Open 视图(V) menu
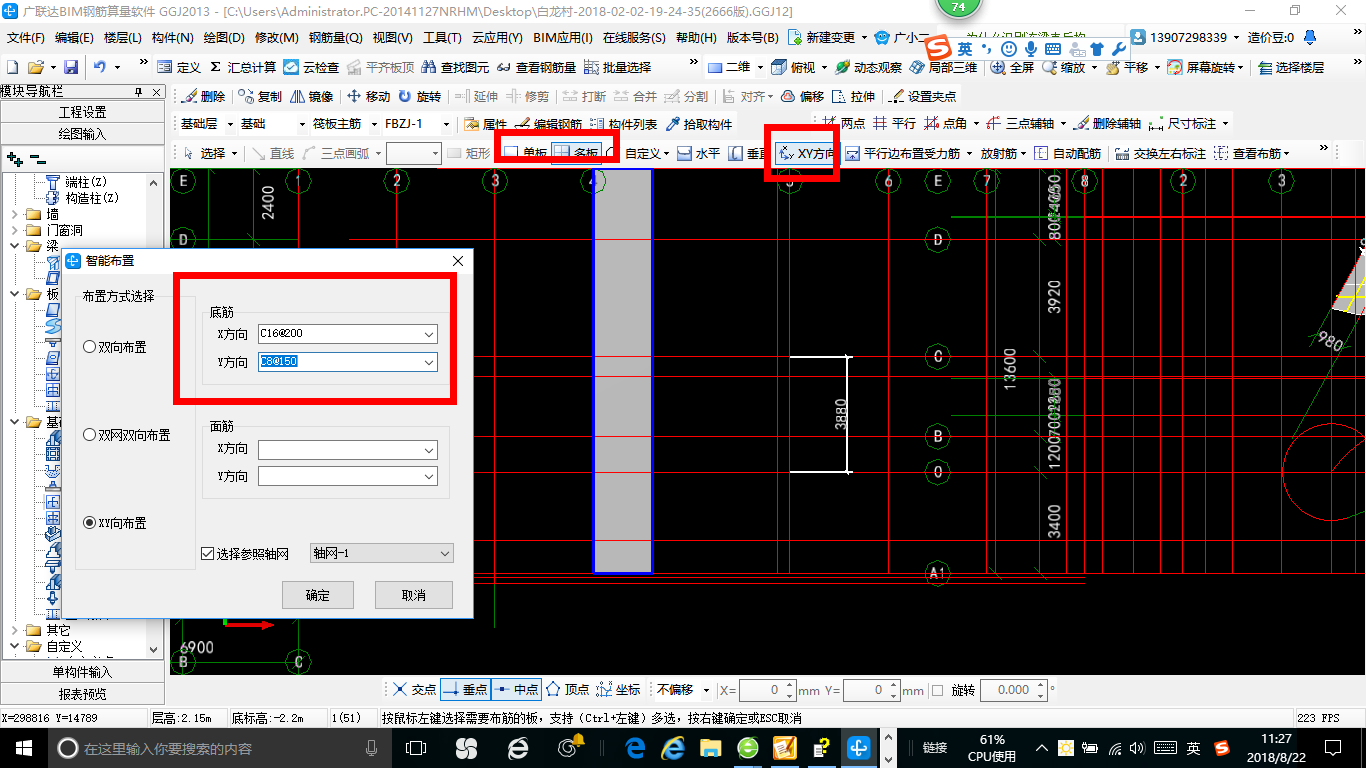This screenshot has height=768, width=1366. point(392,38)
